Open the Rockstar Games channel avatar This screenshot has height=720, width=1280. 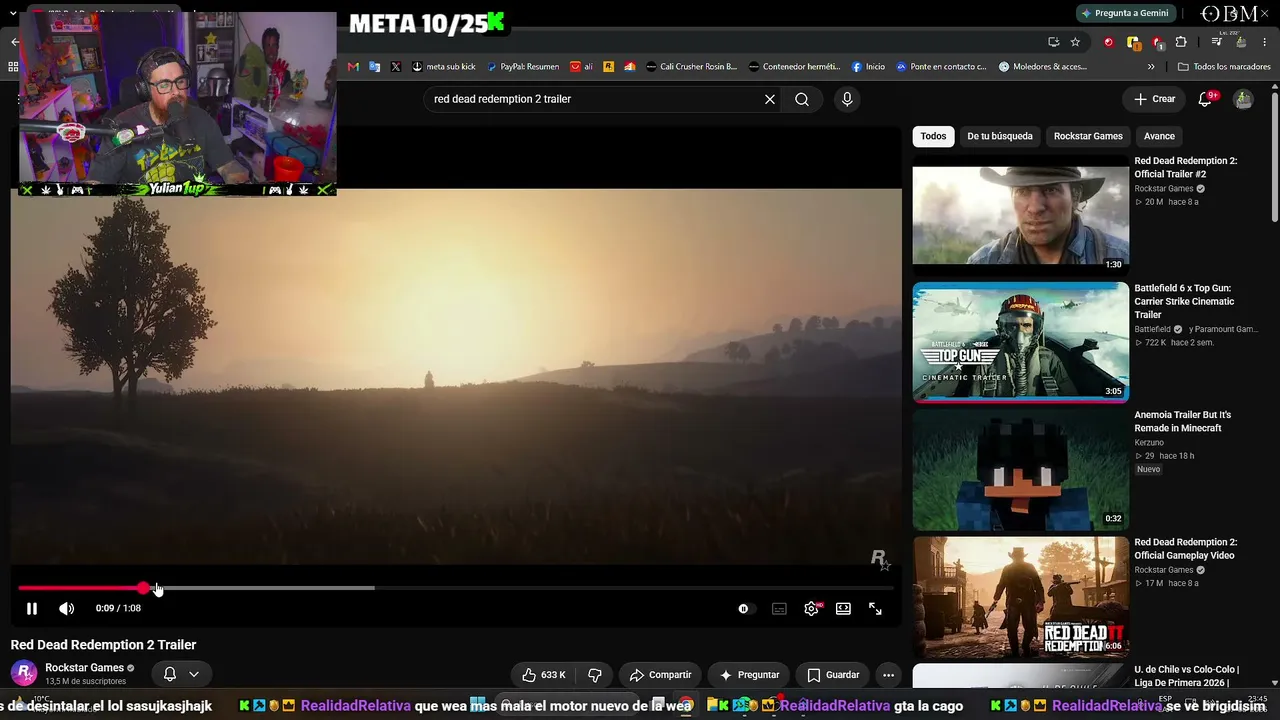coord(24,673)
